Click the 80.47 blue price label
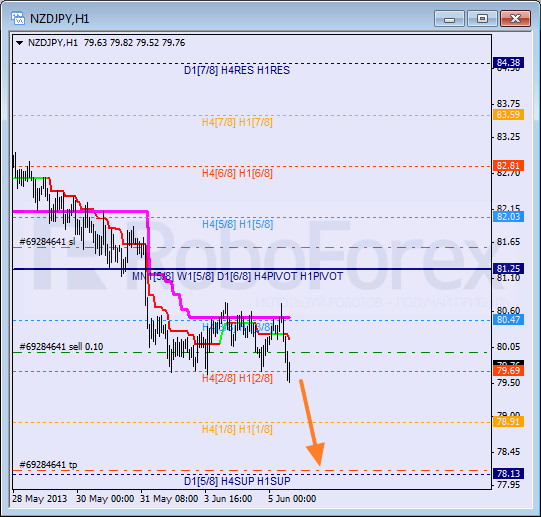 508,320
